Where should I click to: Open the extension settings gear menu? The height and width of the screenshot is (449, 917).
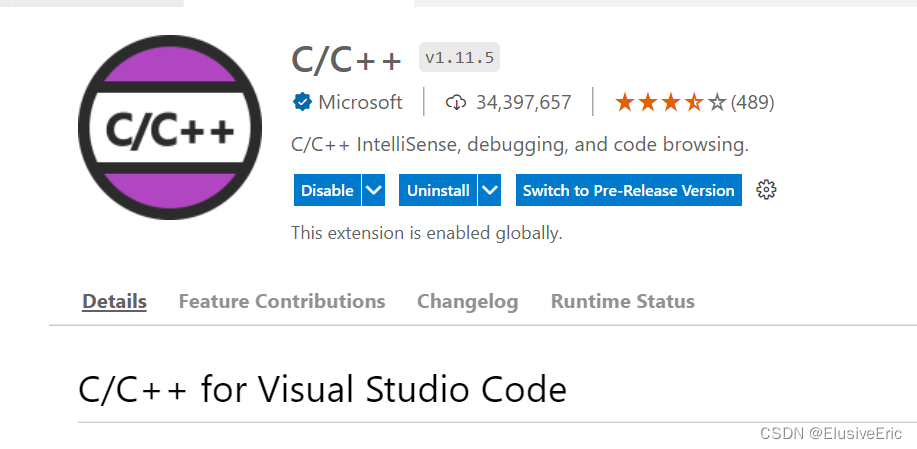tap(766, 190)
